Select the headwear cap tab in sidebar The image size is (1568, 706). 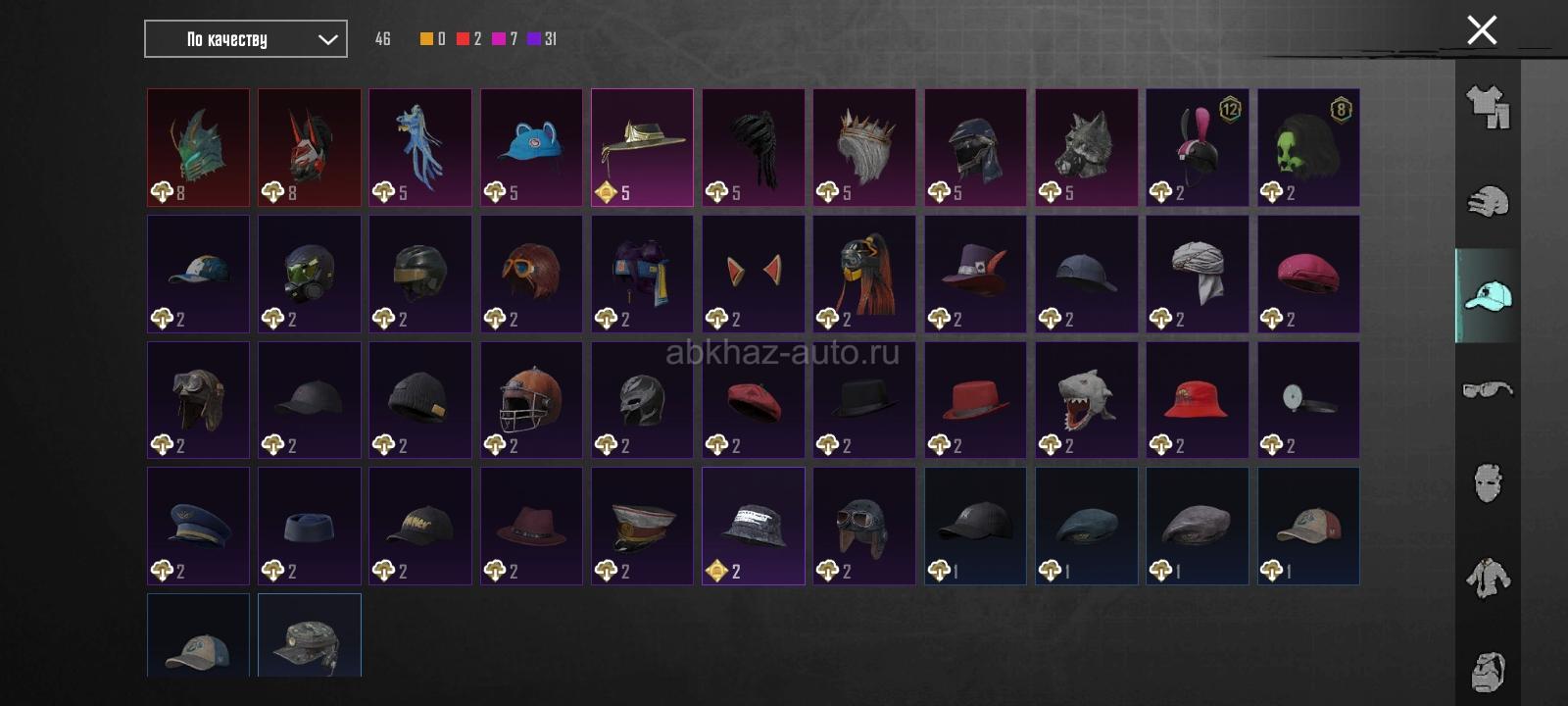1488,295
